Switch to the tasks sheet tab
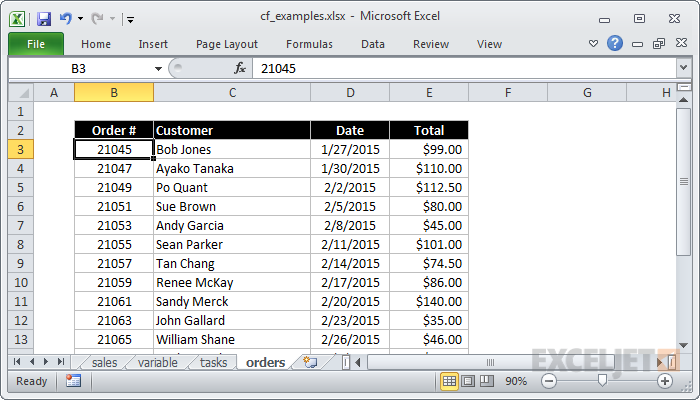700x400 pixels. pos(213,362)
